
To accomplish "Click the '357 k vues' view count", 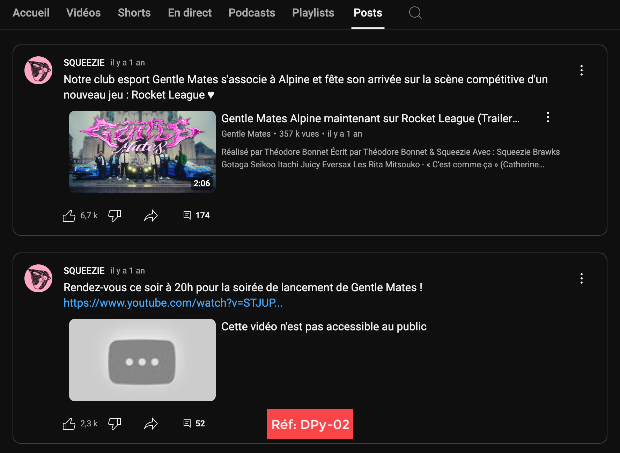I will 299,134.
